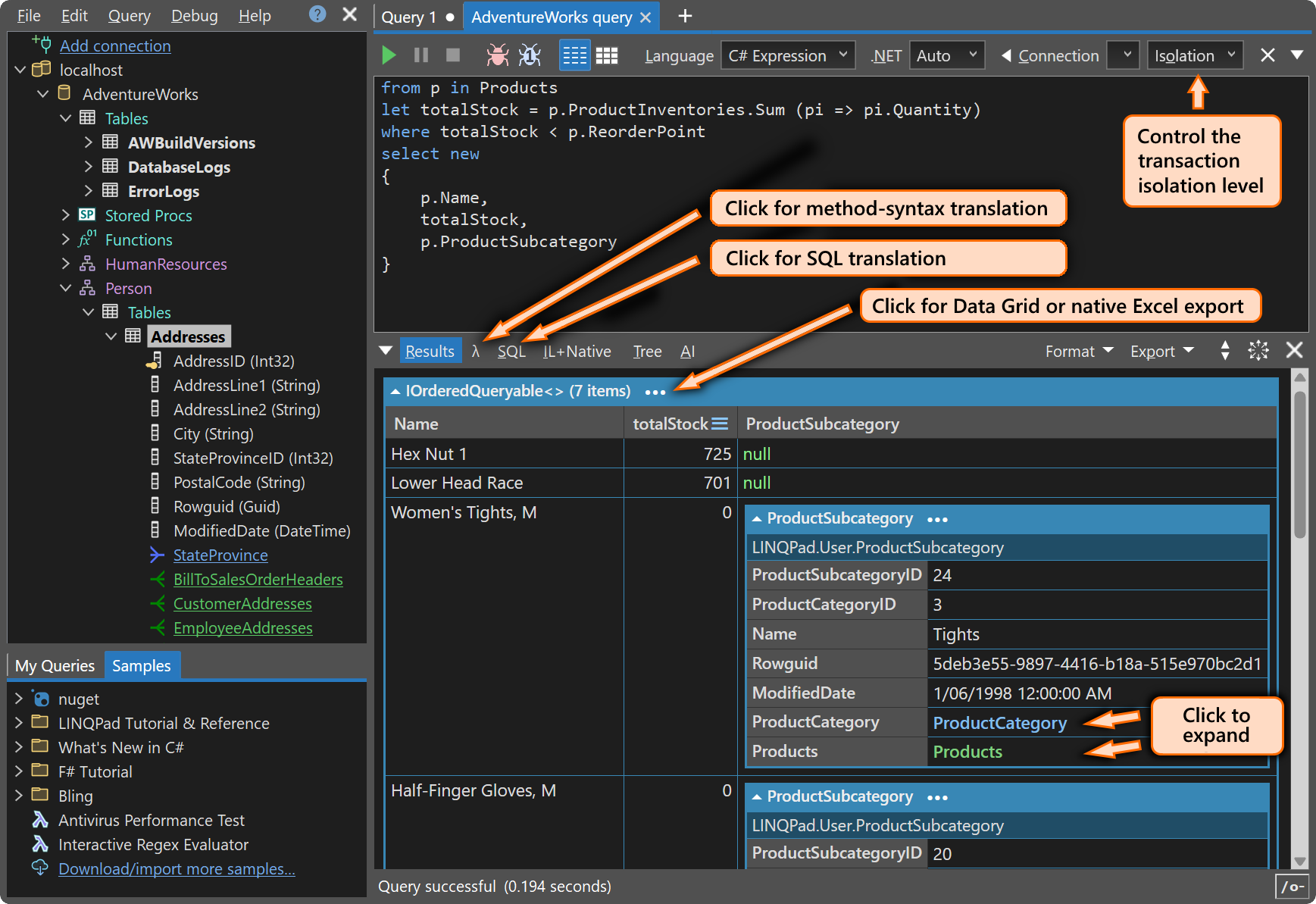Select the rich text results view icon
This screenshot has width=1316, height=904.
tap(574, 55)
